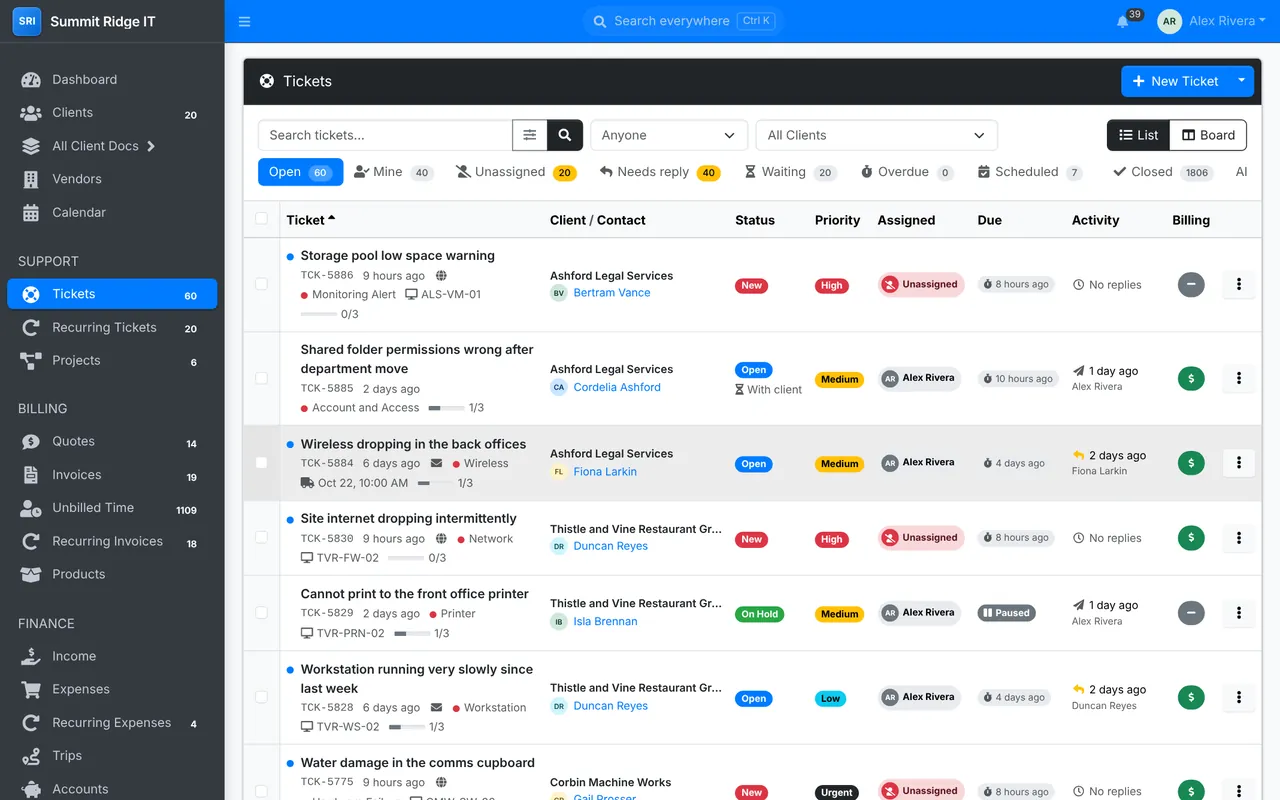Click the hamburger menu icon in top bar
This screenshot has width=1280, height=800.
click(x=245, y=21)
